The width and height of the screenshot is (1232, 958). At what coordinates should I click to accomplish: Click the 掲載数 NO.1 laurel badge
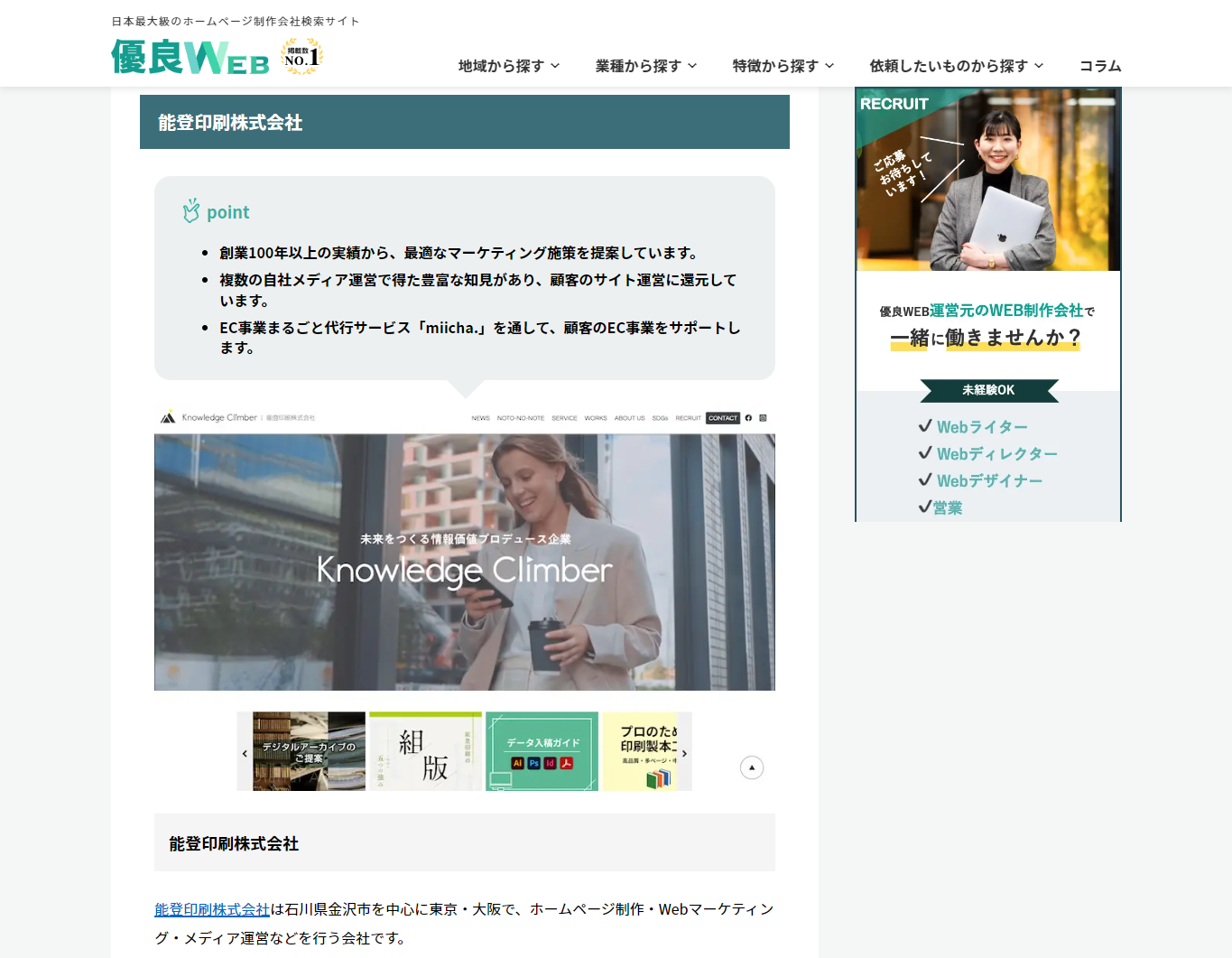[301, 56]
